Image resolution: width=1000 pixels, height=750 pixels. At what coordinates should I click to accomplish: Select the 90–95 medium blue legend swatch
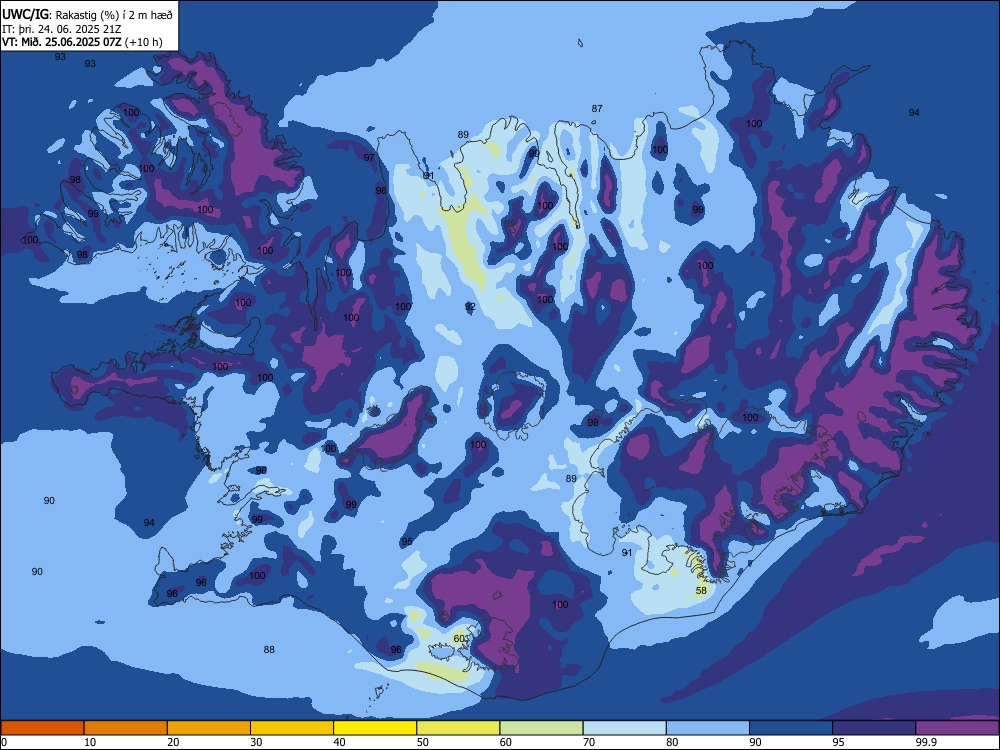pos(791,728)
